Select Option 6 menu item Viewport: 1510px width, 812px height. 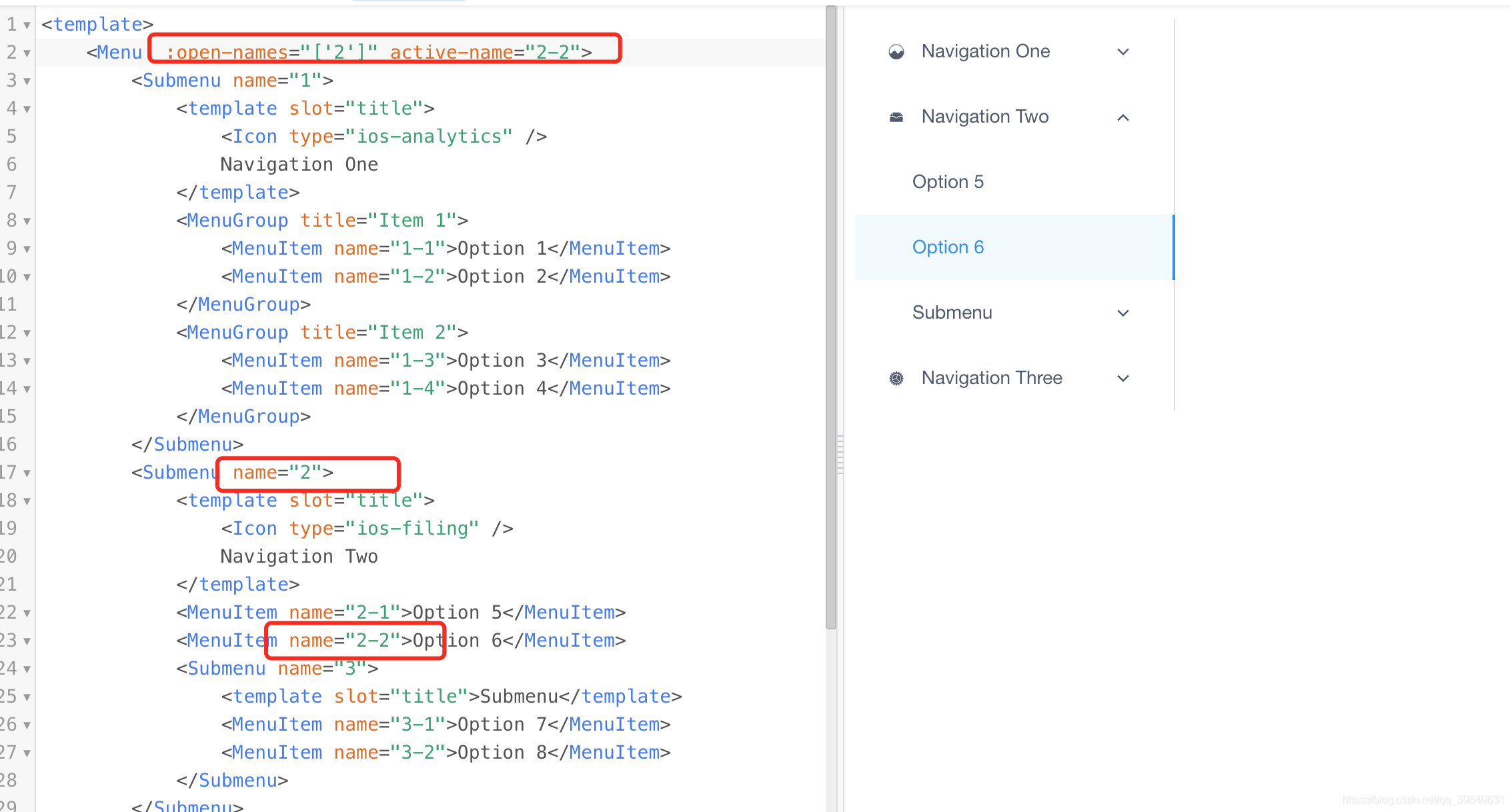click(948, 247)
